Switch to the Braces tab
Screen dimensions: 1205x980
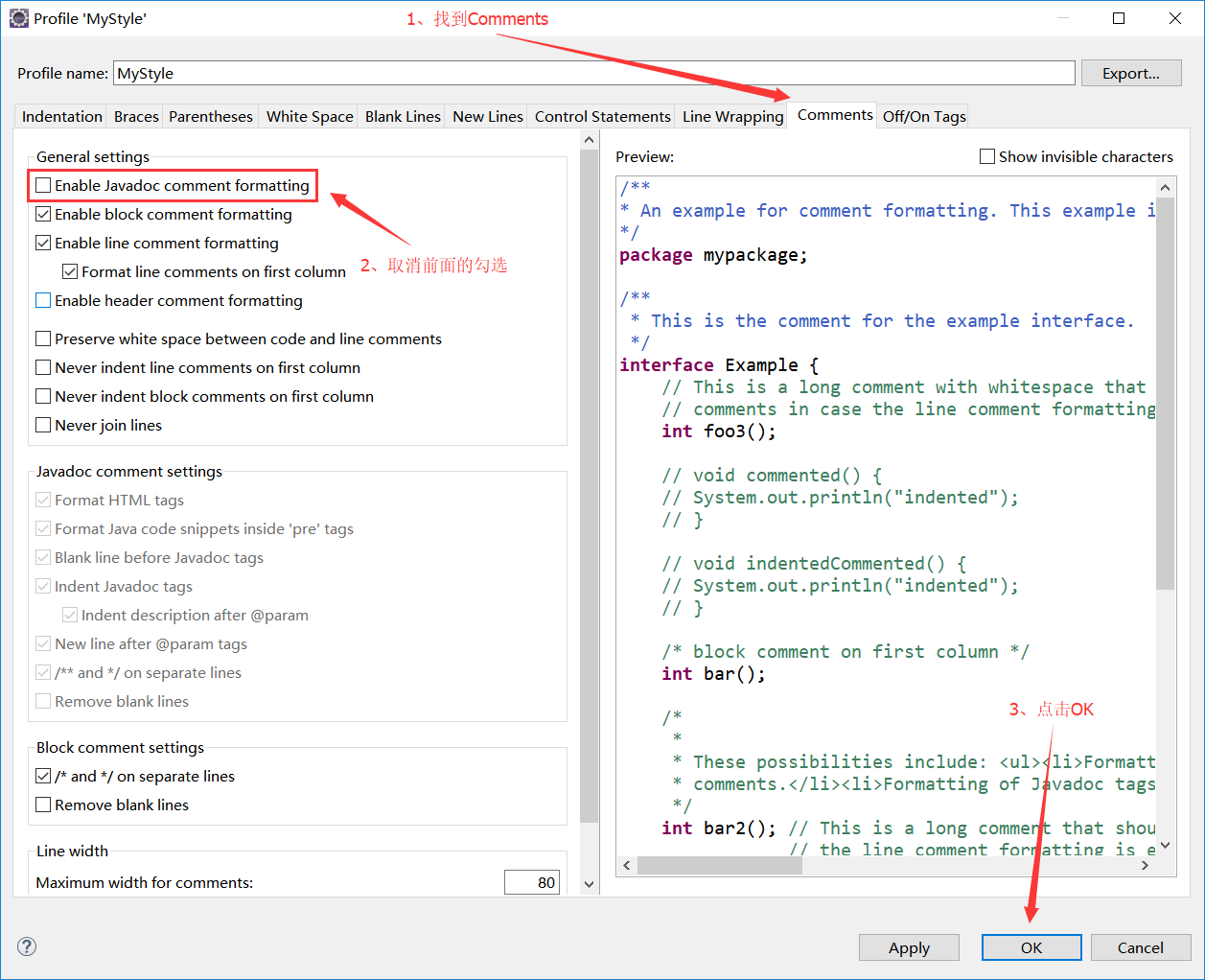point(136,116)
